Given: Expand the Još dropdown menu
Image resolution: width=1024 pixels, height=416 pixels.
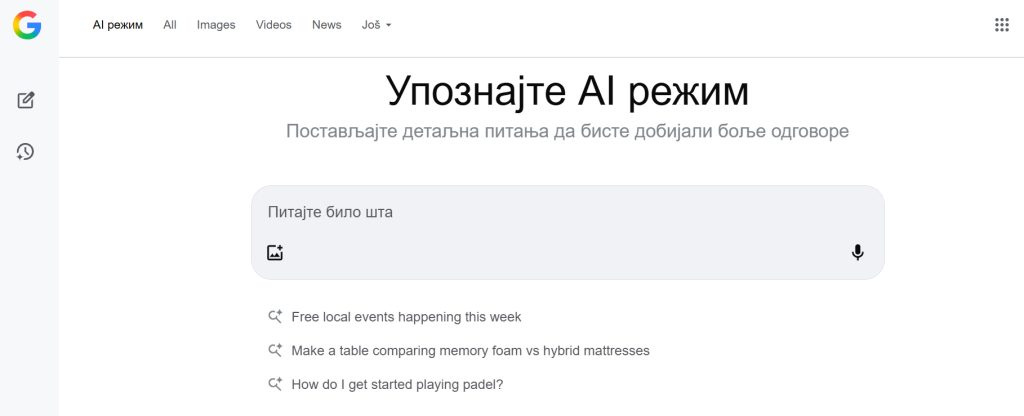Looking at the screenshot, I should pos(376,25).
